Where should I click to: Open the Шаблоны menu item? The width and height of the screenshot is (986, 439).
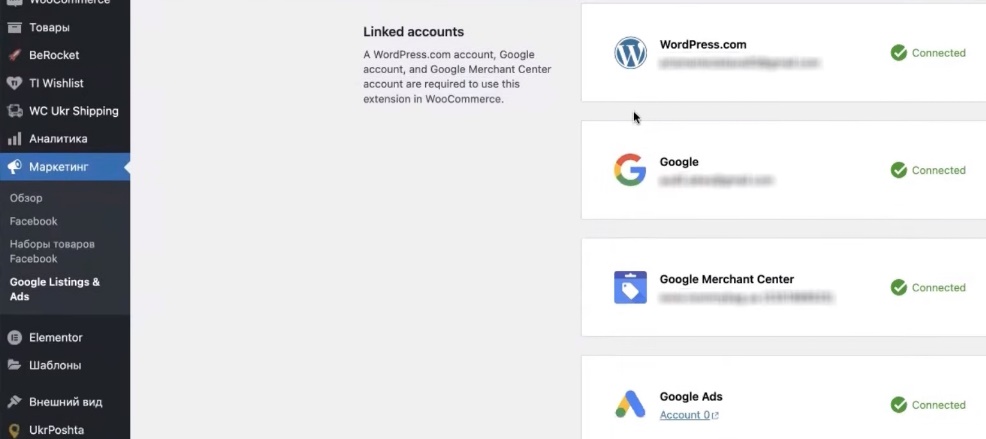(55, 365)
